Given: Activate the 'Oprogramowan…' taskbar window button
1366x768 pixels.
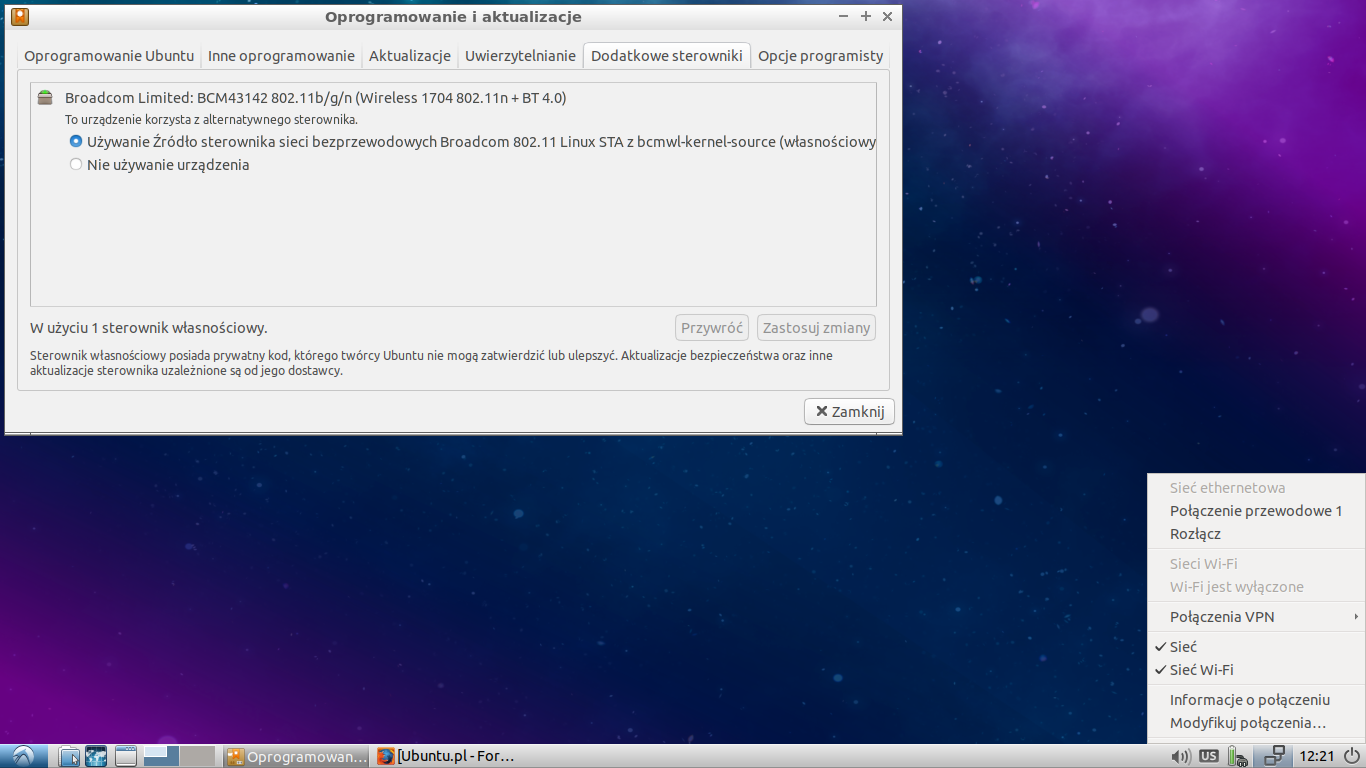Looking at the screenshot, I should [297, 756].
